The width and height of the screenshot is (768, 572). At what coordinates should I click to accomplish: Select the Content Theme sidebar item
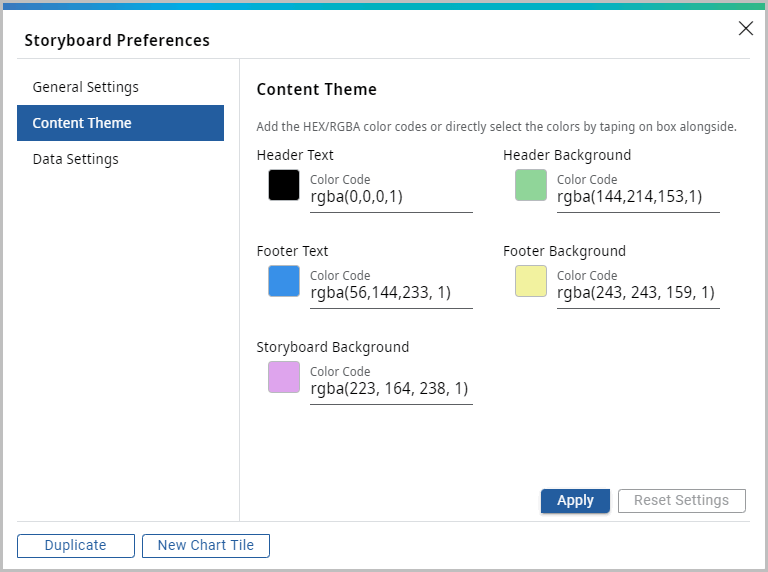pos(120,123)
